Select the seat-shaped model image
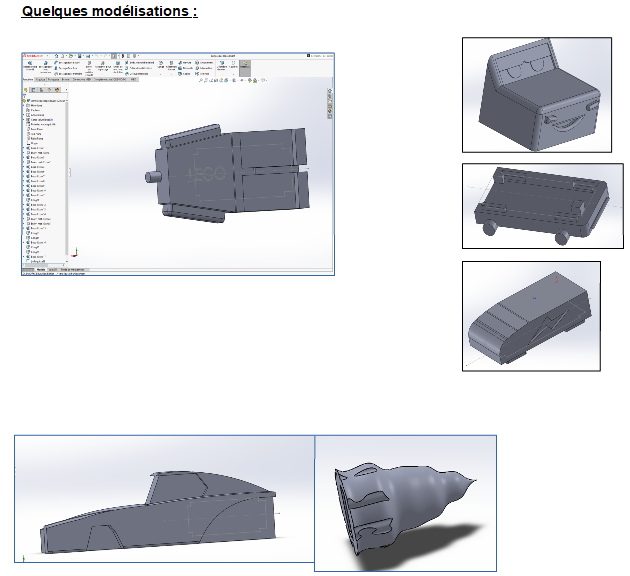 coord(536,95)
